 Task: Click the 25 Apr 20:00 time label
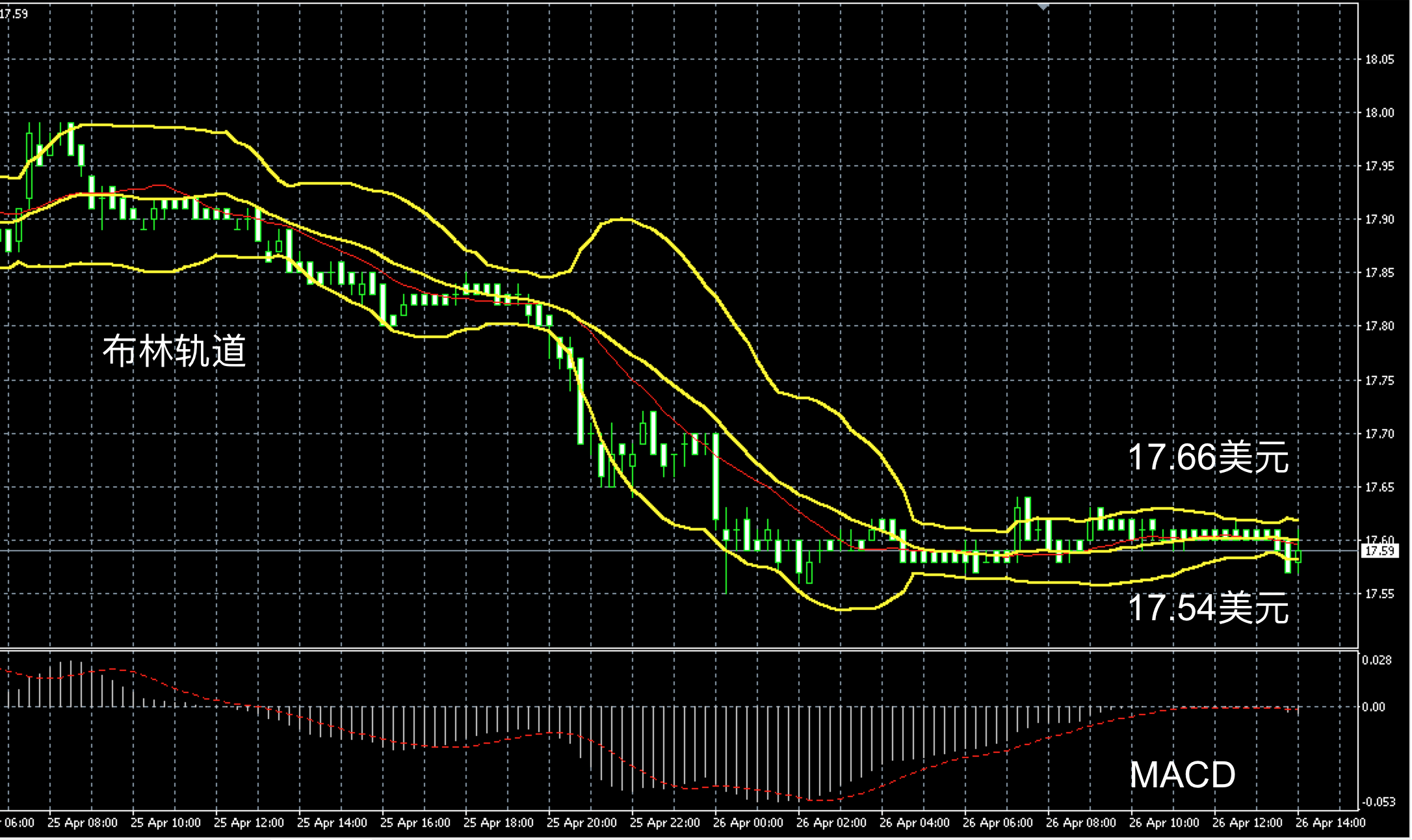[581, 823]
